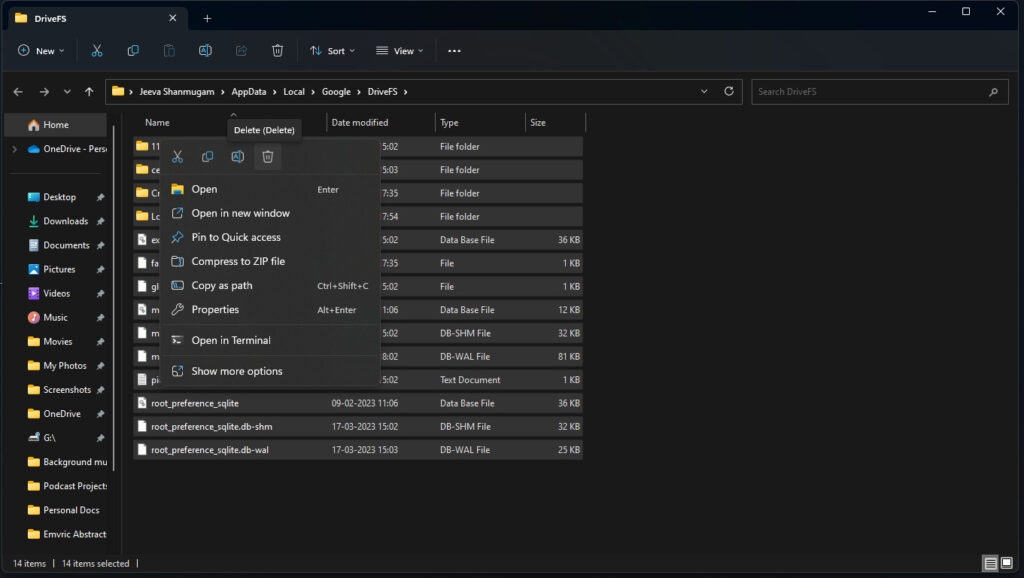Screen dimensions: 1024x578
Task: Click AppData in the address path
Action: (249, 92)
